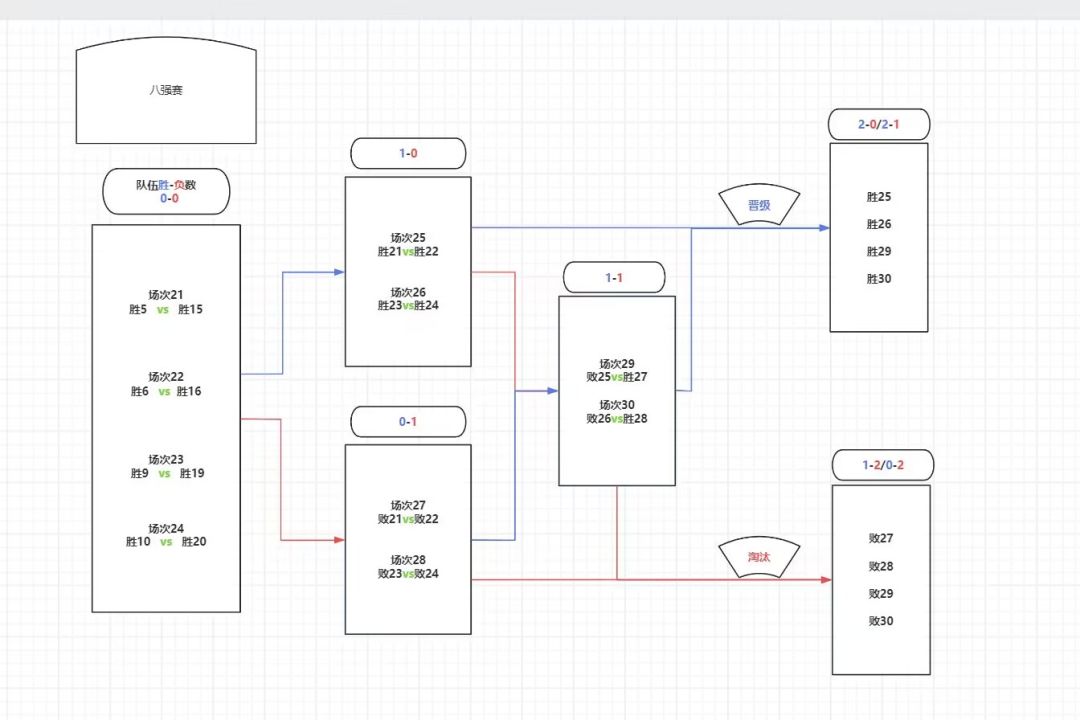Click the 场次23 text
Viewport: 1080px width, 720px height.
click(x=166, y=460)
